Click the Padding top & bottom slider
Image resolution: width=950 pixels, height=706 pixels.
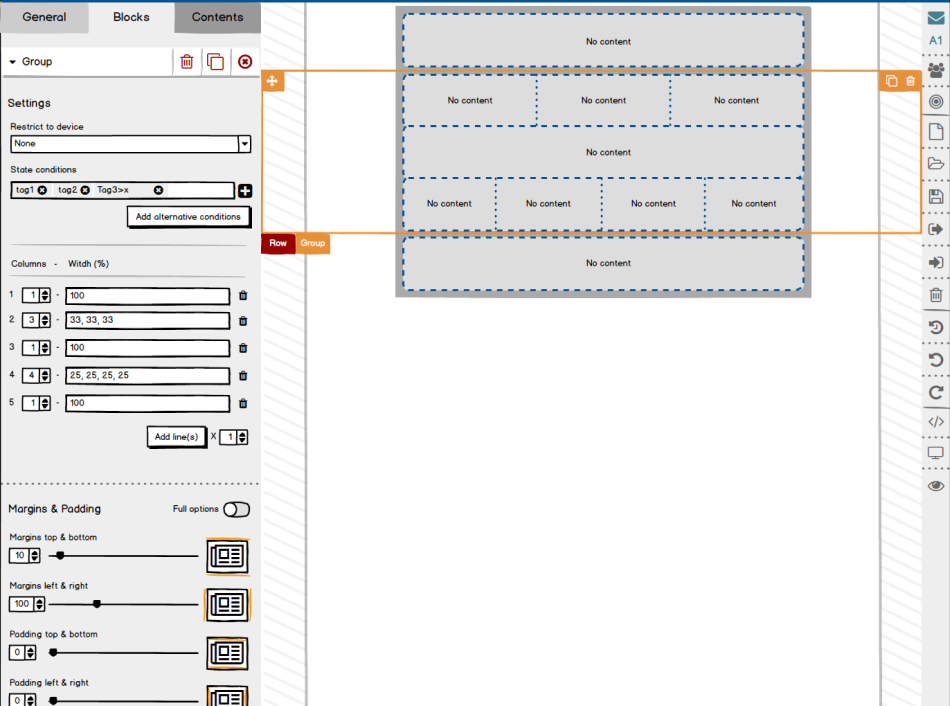point(123,653)
